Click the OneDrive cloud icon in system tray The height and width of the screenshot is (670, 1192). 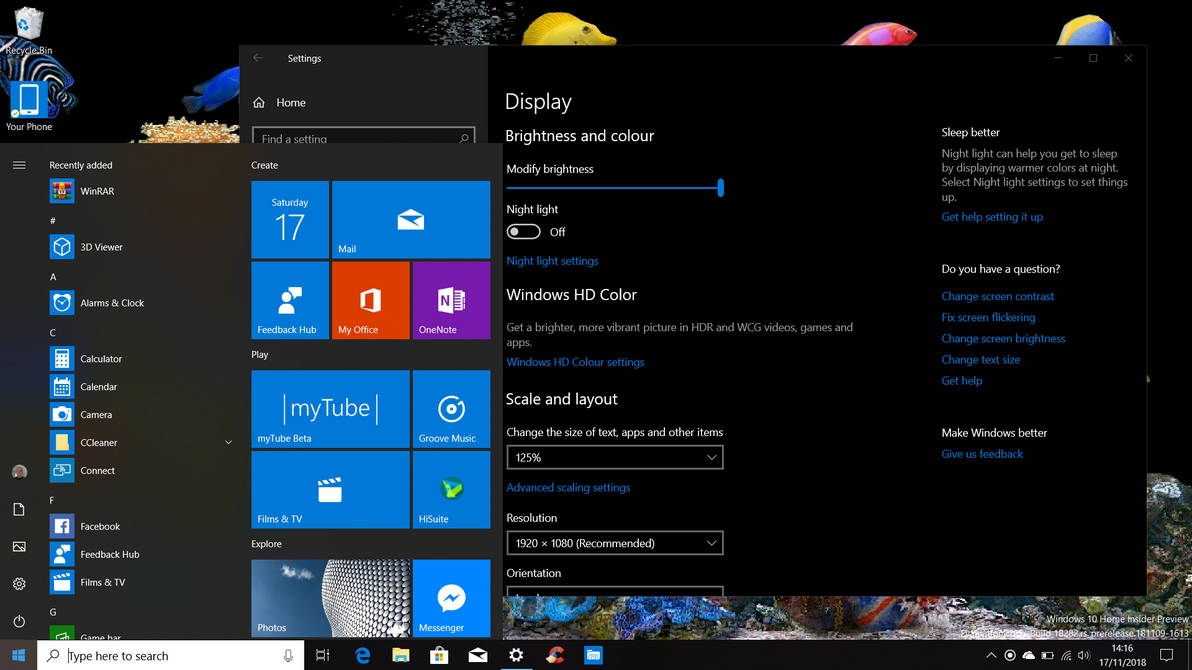[x=1028, y=655]
